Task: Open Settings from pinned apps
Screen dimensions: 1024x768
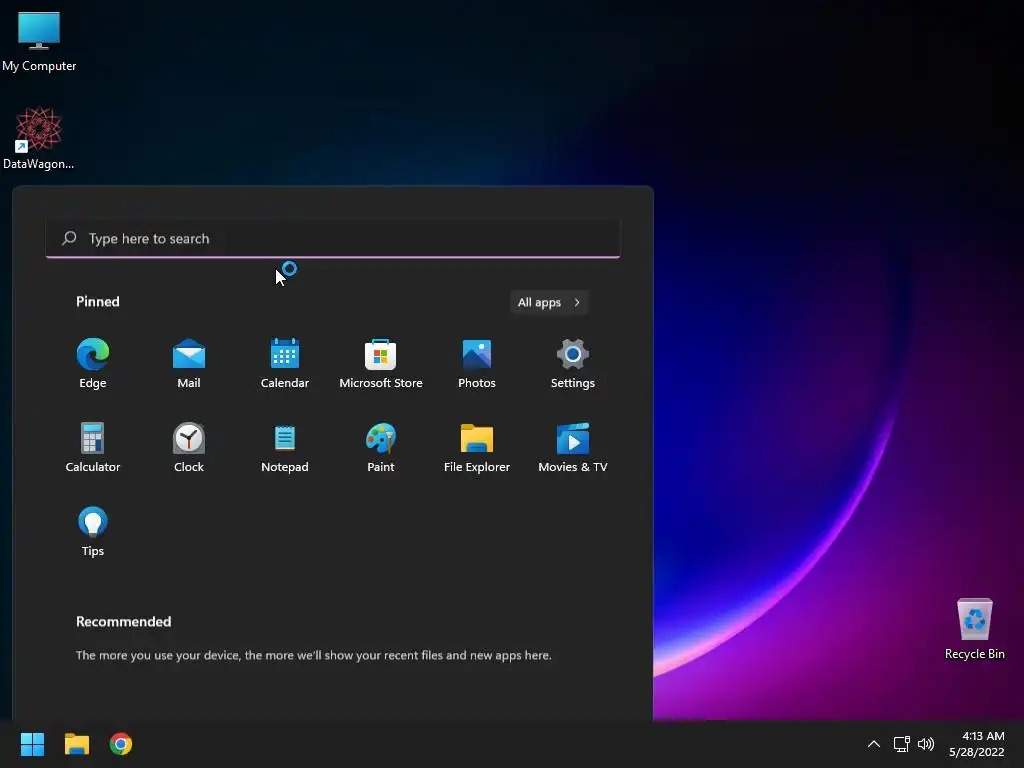Action: [573, 363]
